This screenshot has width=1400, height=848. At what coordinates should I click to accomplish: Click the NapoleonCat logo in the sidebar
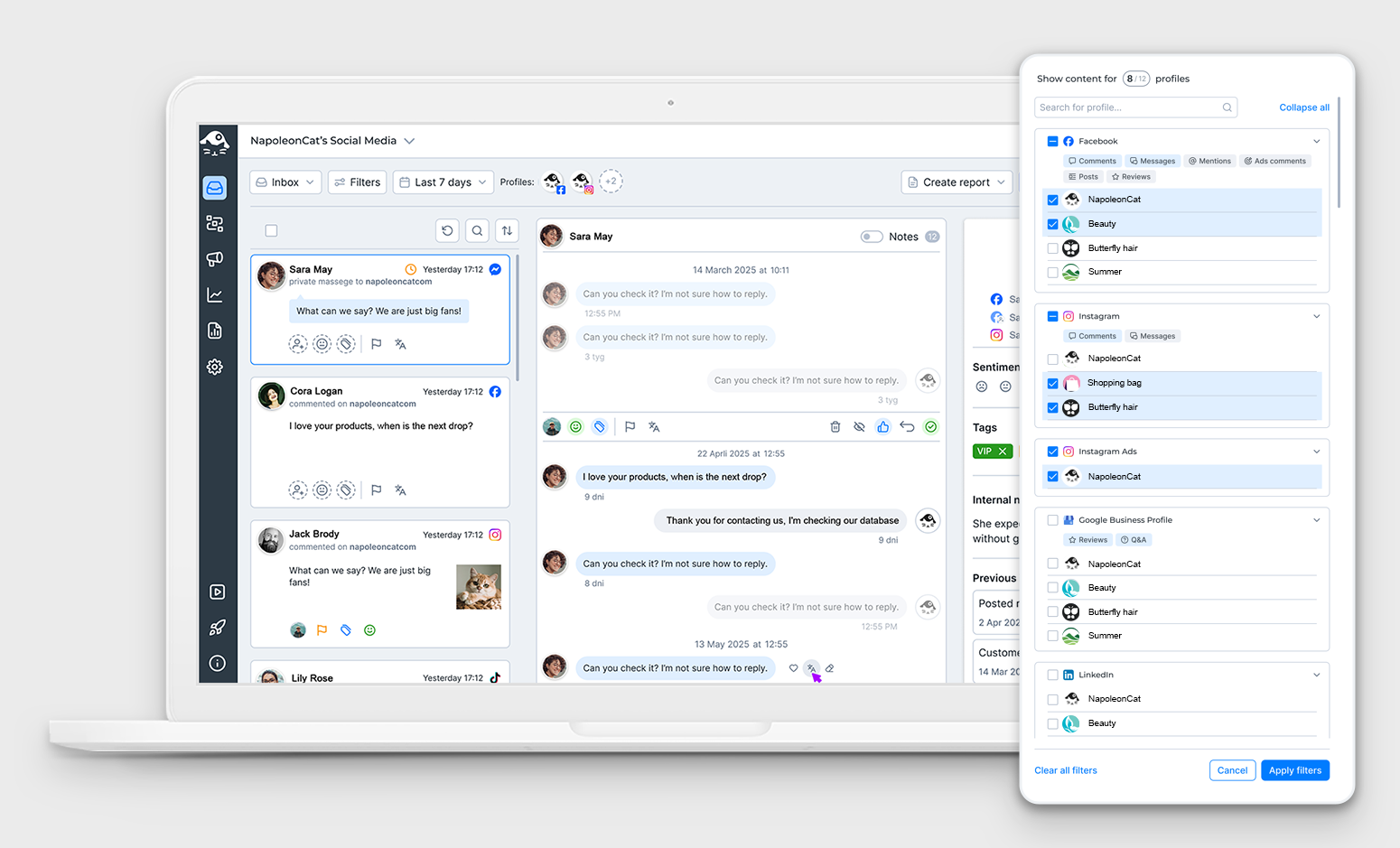[215, 143]
